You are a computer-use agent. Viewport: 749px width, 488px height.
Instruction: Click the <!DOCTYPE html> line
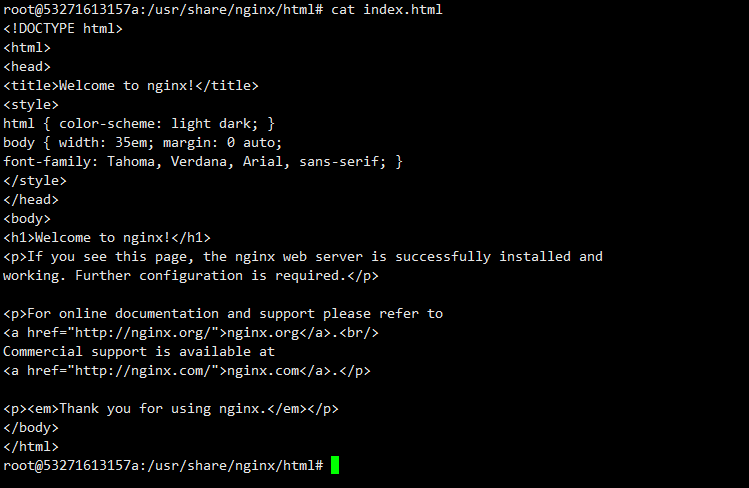coord(63,28)
